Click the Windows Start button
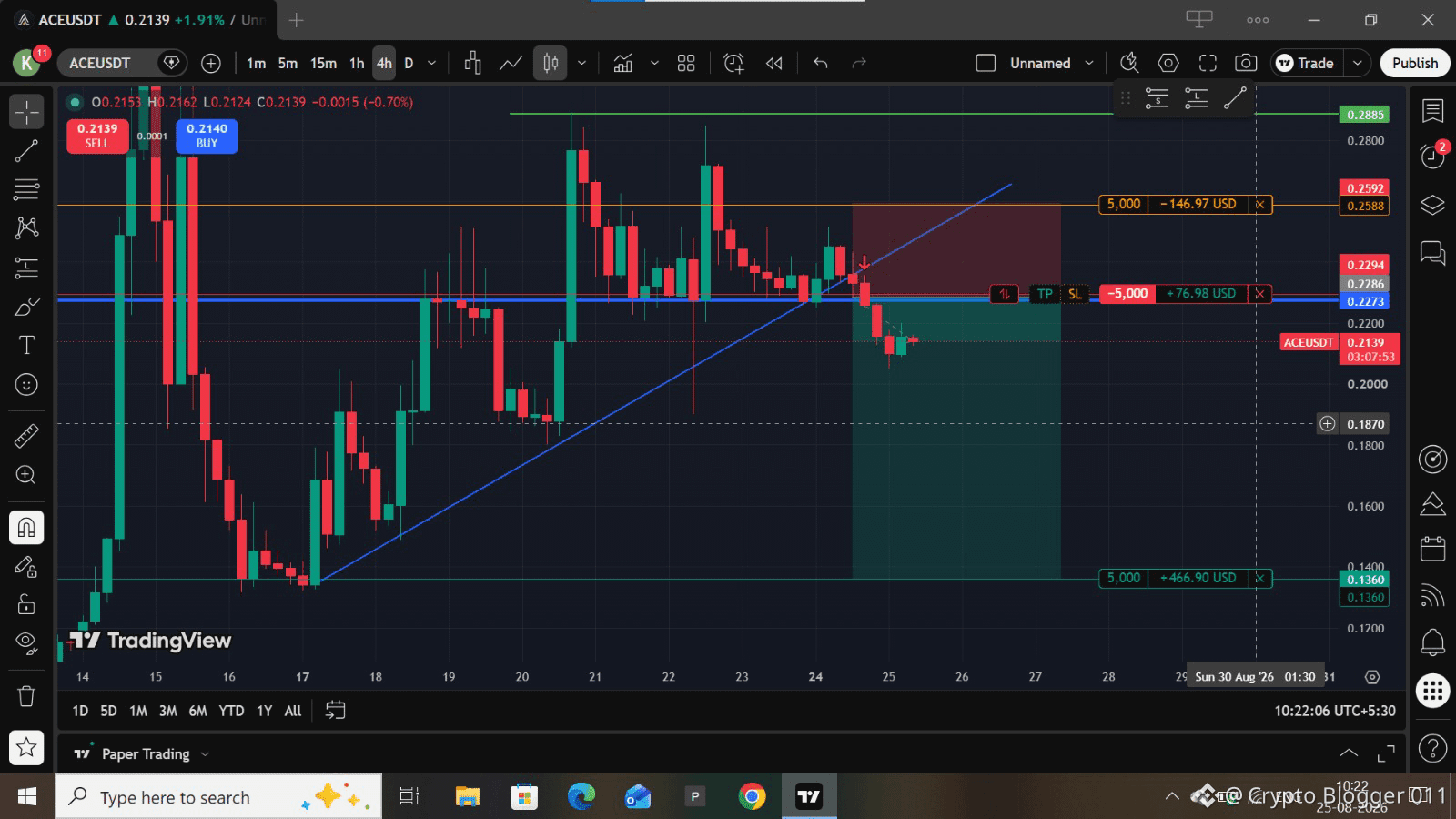 tap(27, 797)
